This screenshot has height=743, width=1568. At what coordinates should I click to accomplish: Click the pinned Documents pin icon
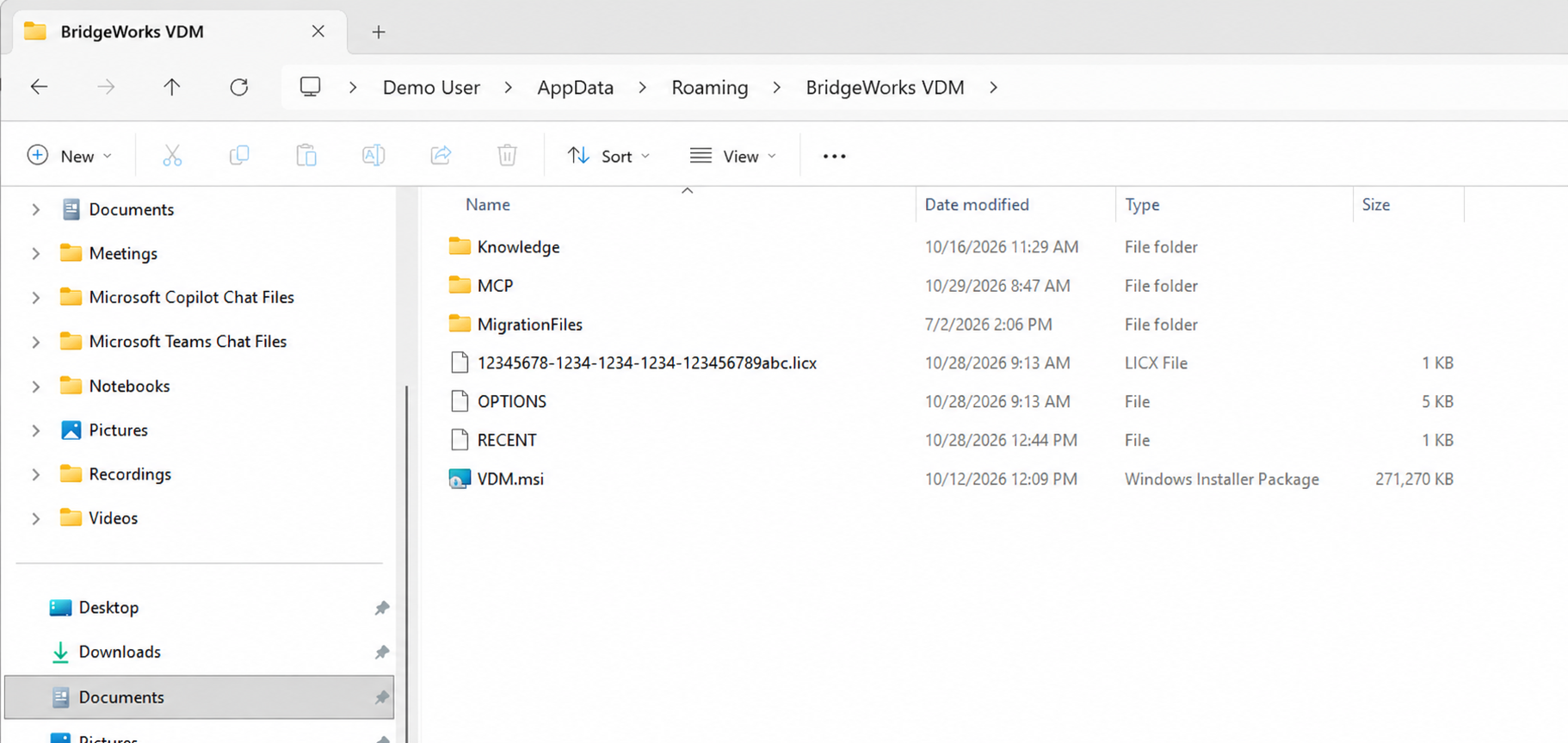click(382, 697)
